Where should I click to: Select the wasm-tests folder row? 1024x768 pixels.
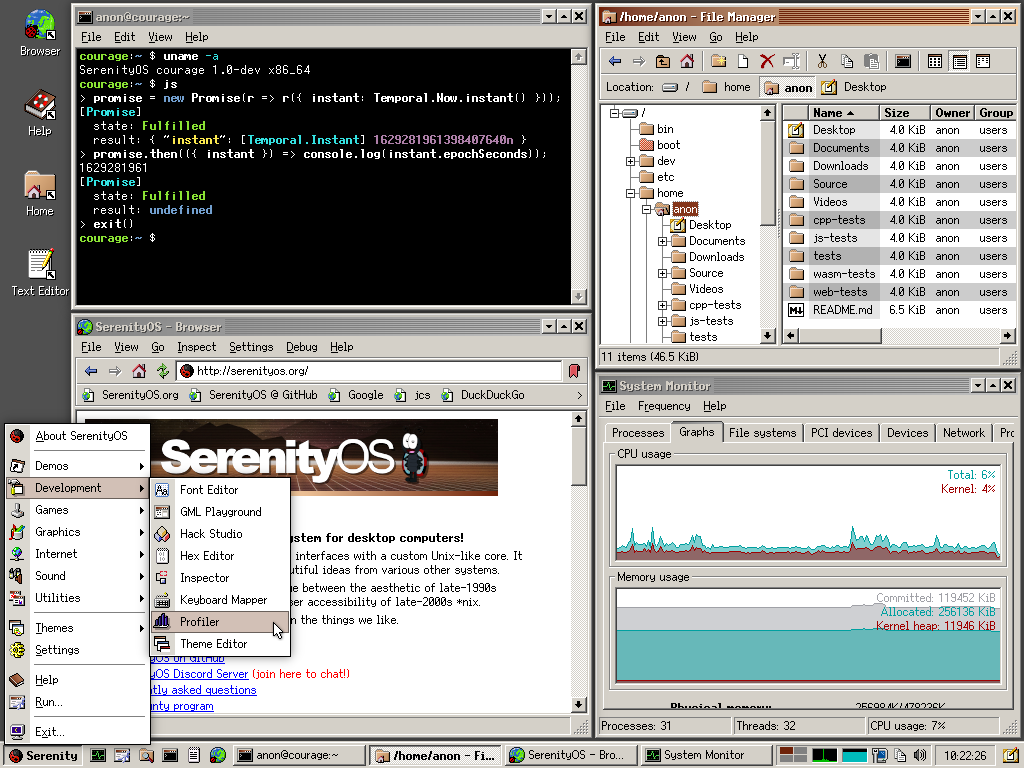pyautogui.click(x=900, y=274)
